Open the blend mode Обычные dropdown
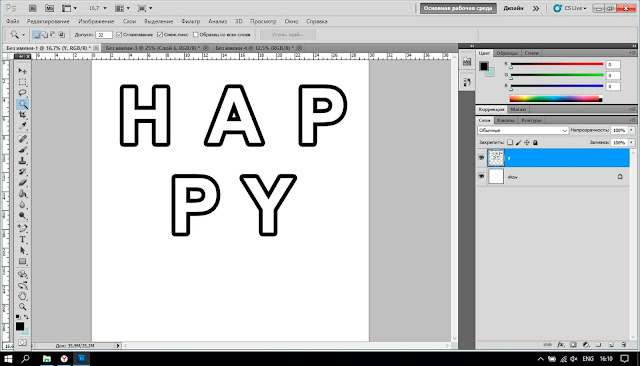This screenshot has width=640, height=366. (523, 131)
